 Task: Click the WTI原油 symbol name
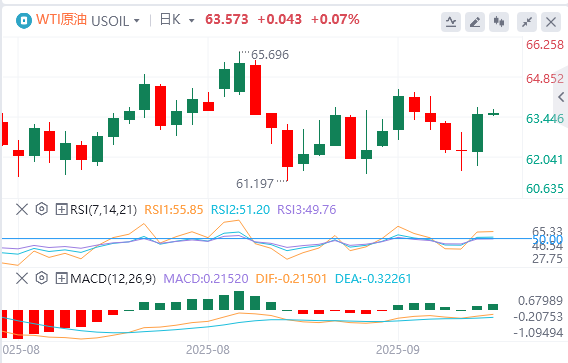click(61, 20)
